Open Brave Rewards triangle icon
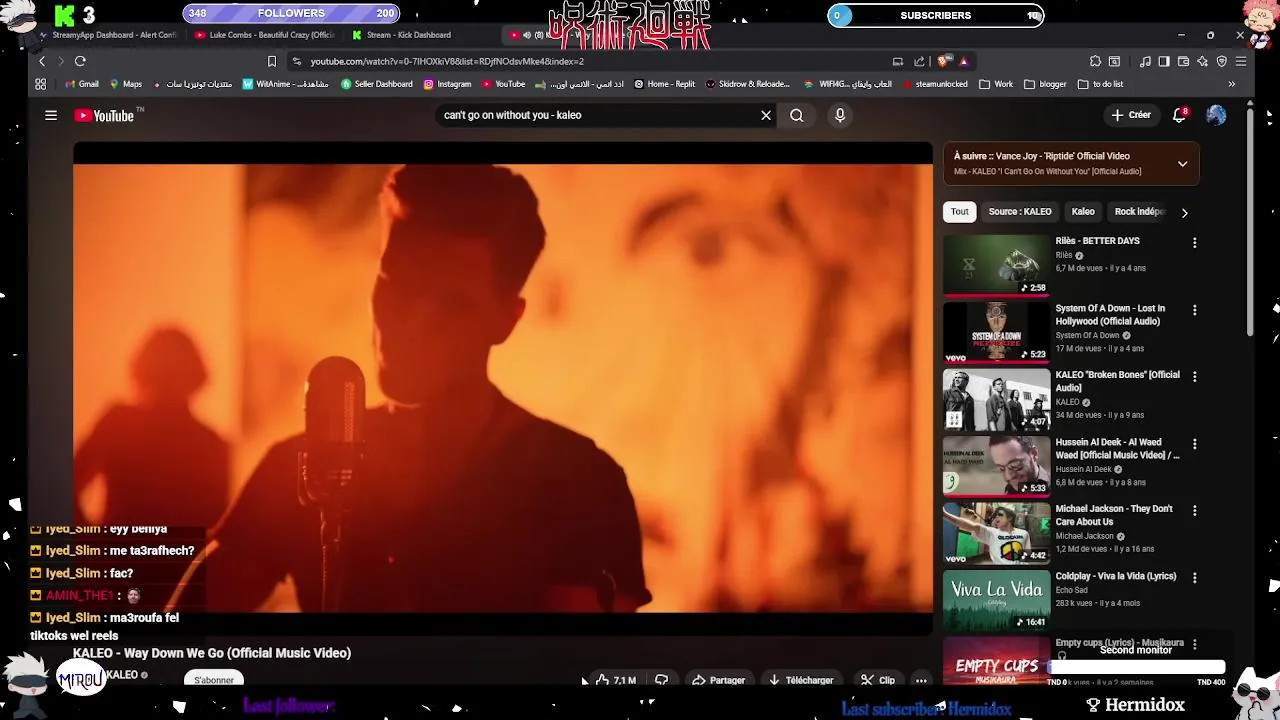1280x720 pixels. 963,61
